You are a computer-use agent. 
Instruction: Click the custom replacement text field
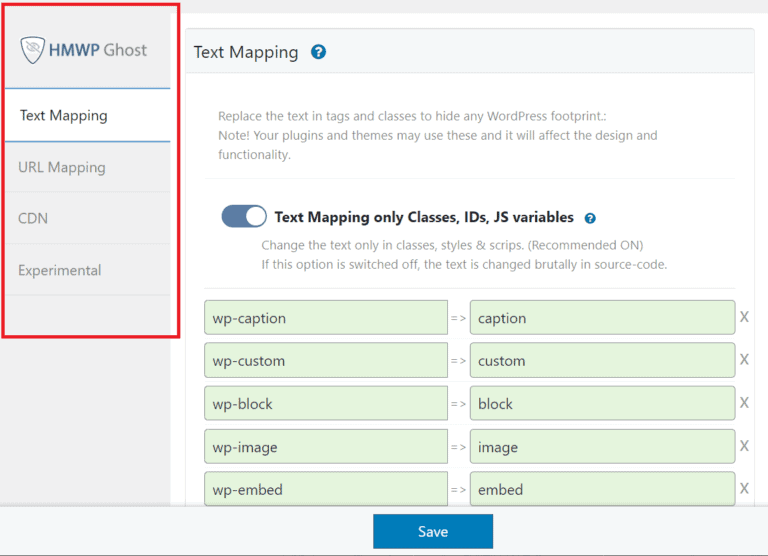pyautogui.click(x=602, y=361)
